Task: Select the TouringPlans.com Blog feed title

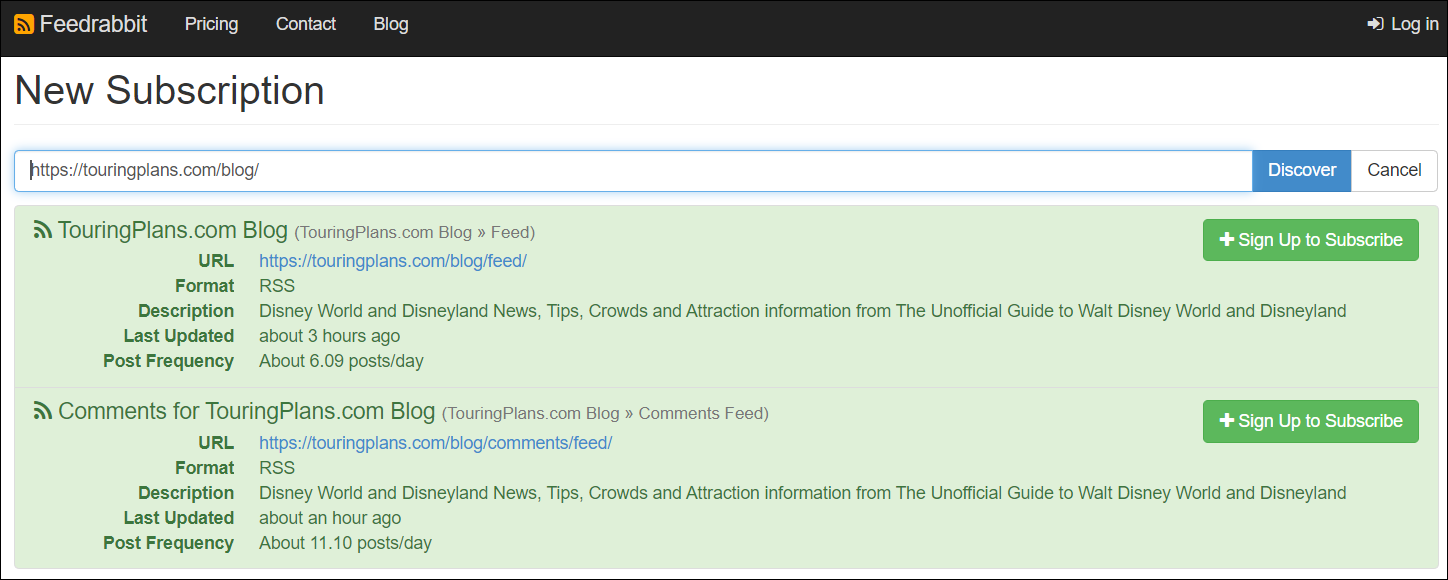Action: coord(173,230)
